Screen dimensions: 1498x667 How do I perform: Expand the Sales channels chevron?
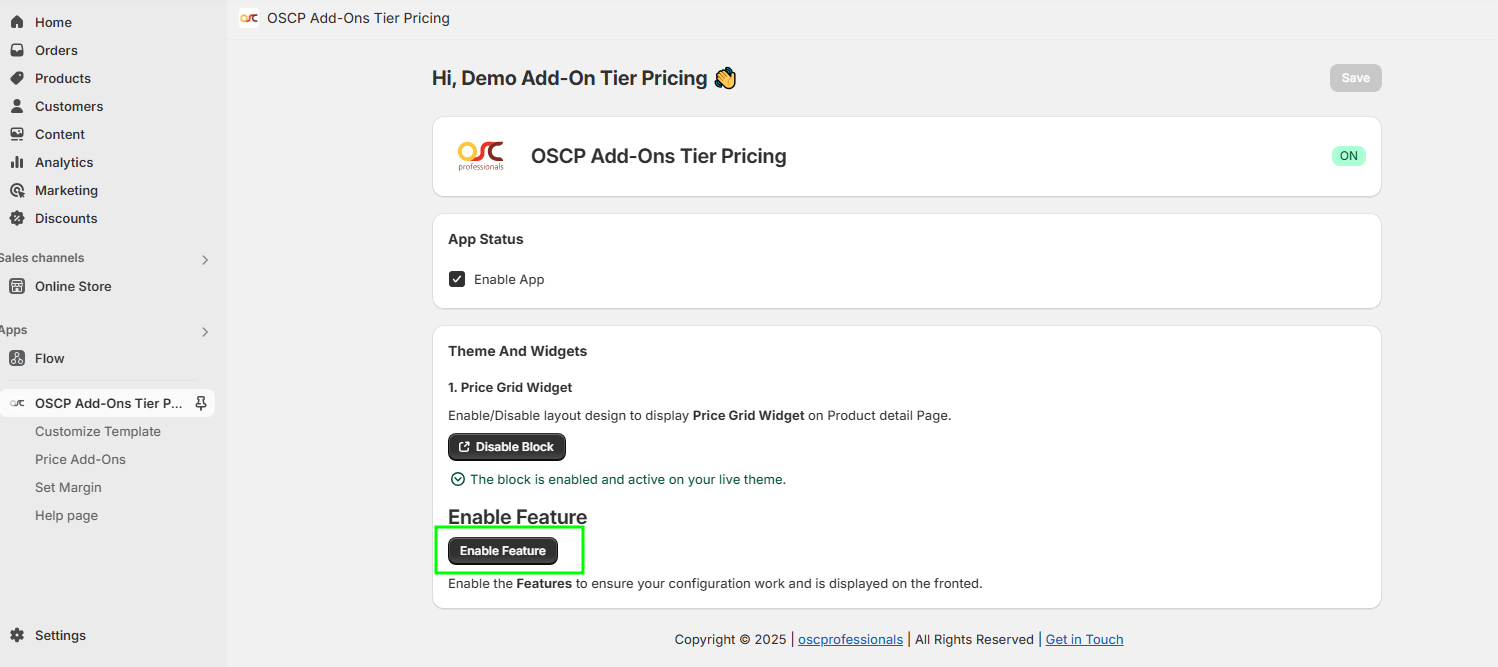[205, 260]
